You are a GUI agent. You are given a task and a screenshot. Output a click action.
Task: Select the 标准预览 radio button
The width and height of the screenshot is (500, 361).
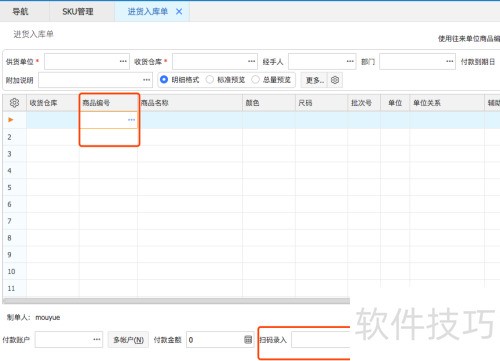point(210,80)
